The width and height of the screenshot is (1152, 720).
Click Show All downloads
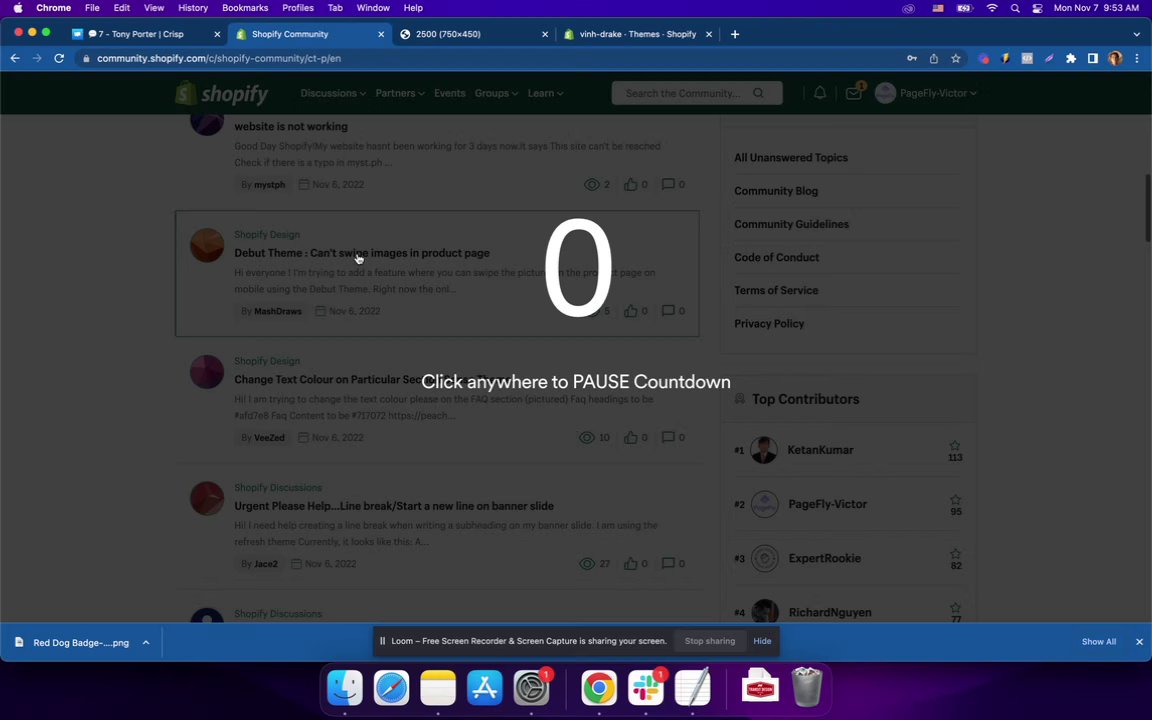click(x=1098, y=641)
